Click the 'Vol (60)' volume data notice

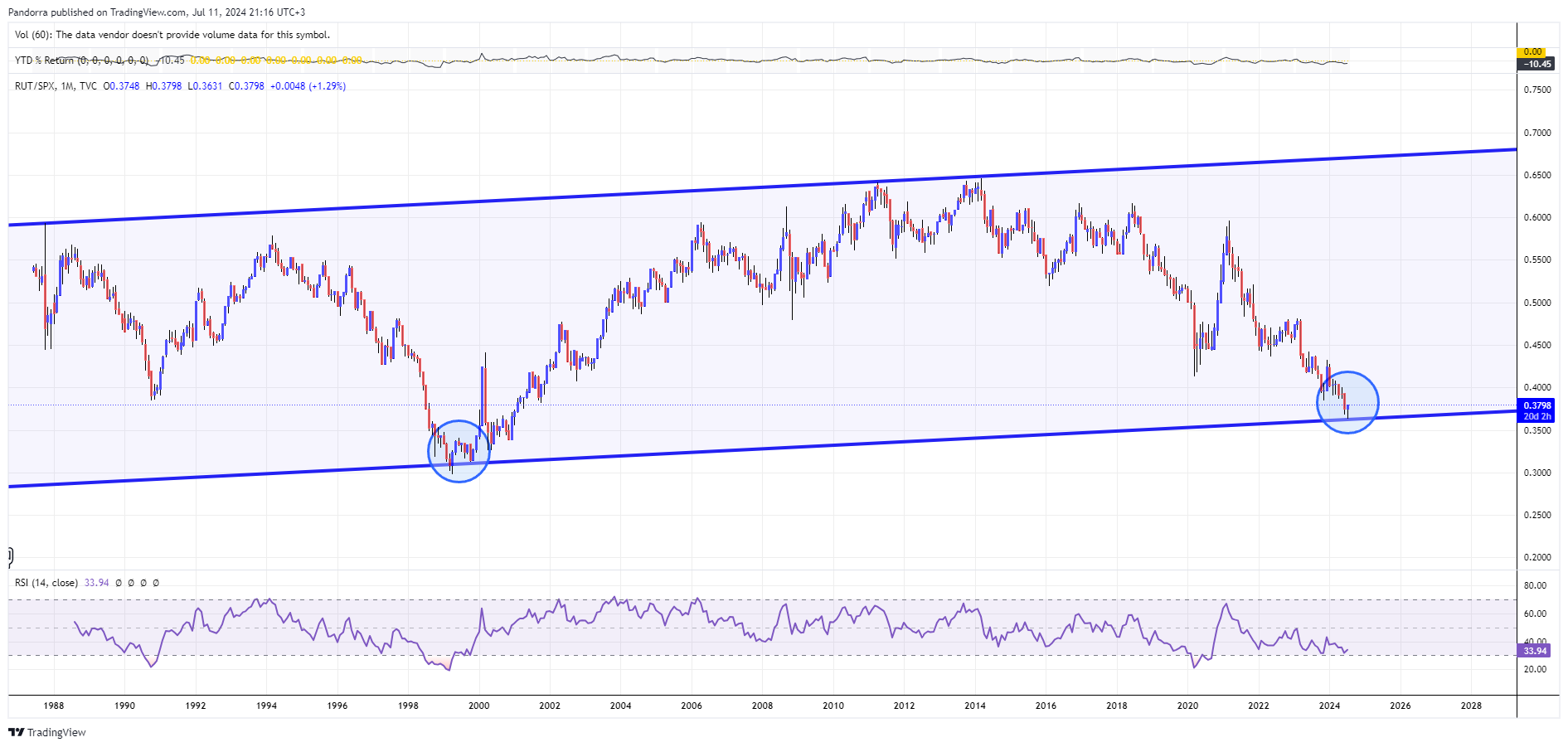pyautogui.click(x=172, y=35)
